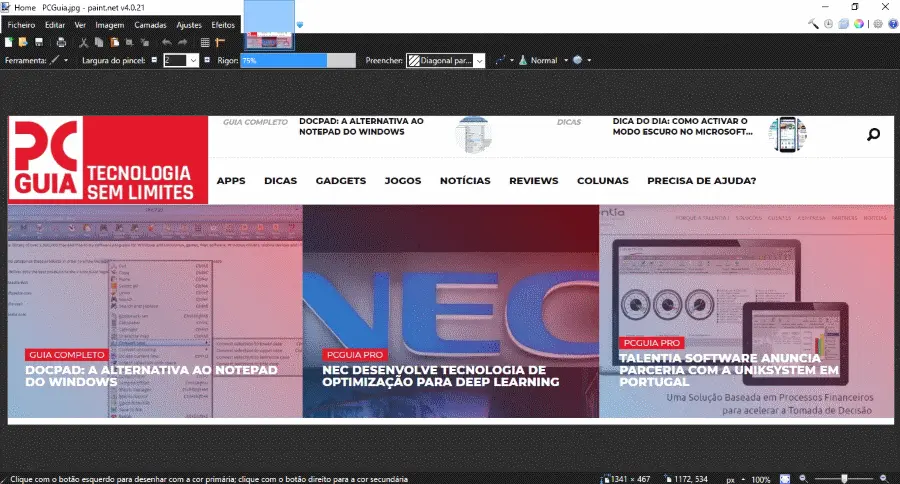Show the History window via clock icon
Viewport: 900px width, 484px height.
click(x=828, y=24)
